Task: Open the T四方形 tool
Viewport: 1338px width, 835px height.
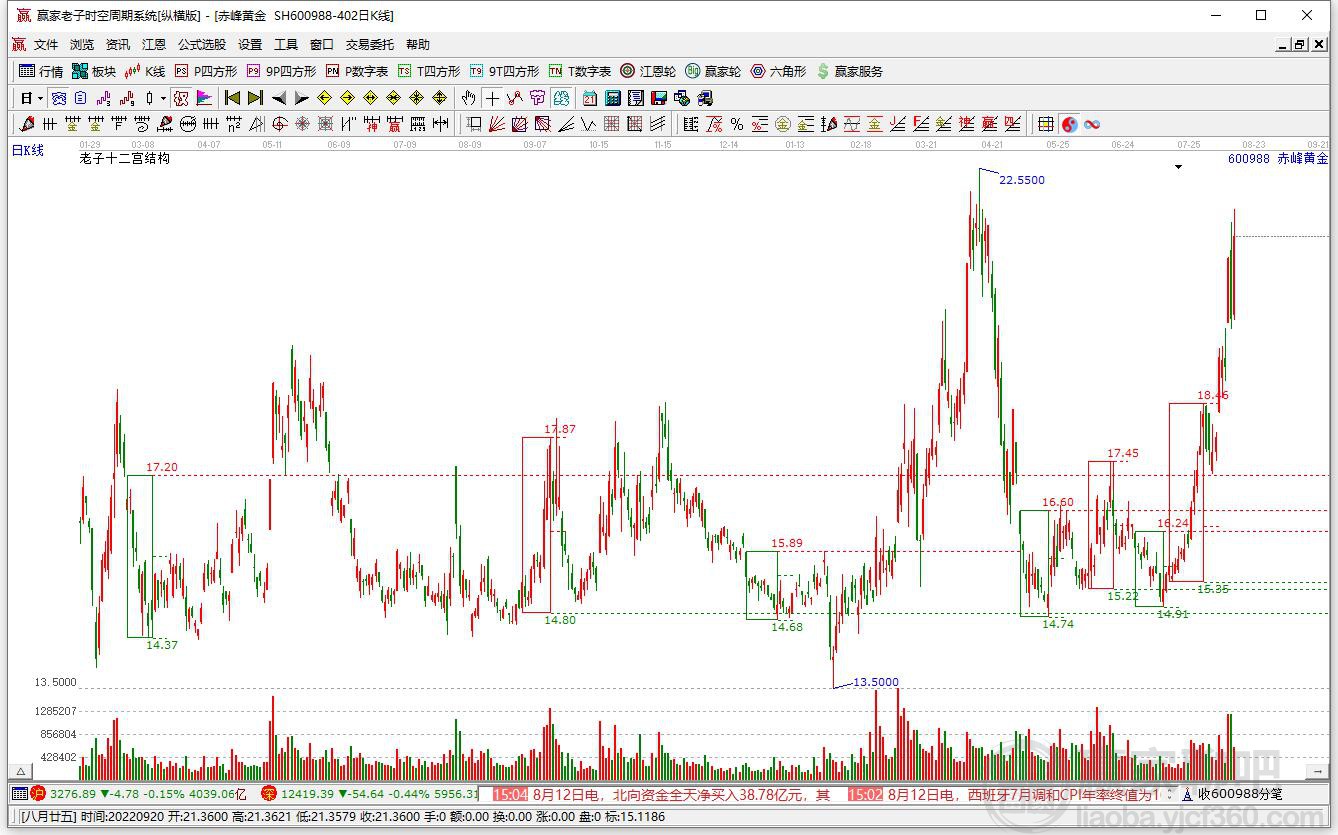Action: point(429,71)
